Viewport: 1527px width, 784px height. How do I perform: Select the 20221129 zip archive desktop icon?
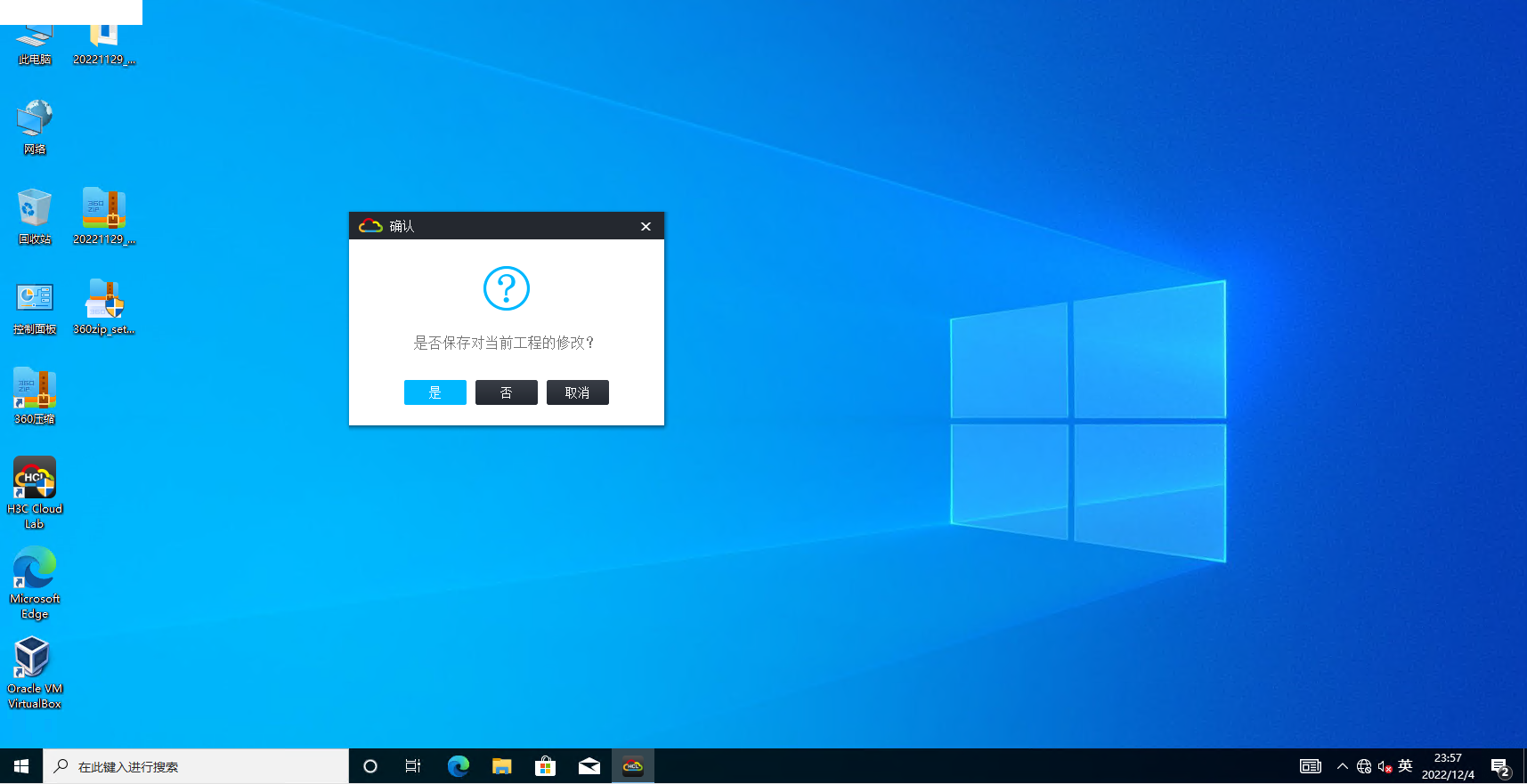tap(104, 217)
